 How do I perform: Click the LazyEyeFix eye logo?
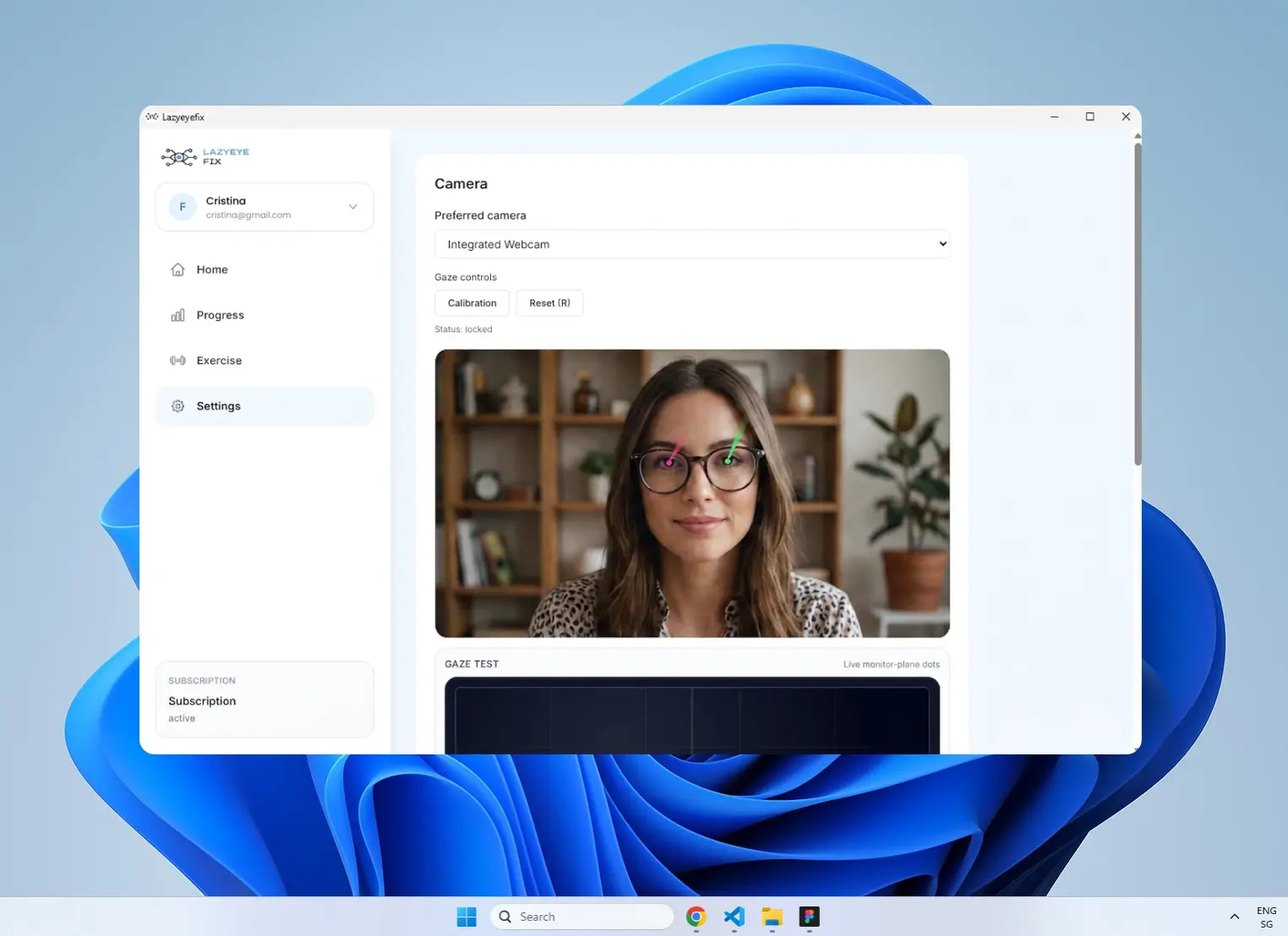[x=178, y=157]
